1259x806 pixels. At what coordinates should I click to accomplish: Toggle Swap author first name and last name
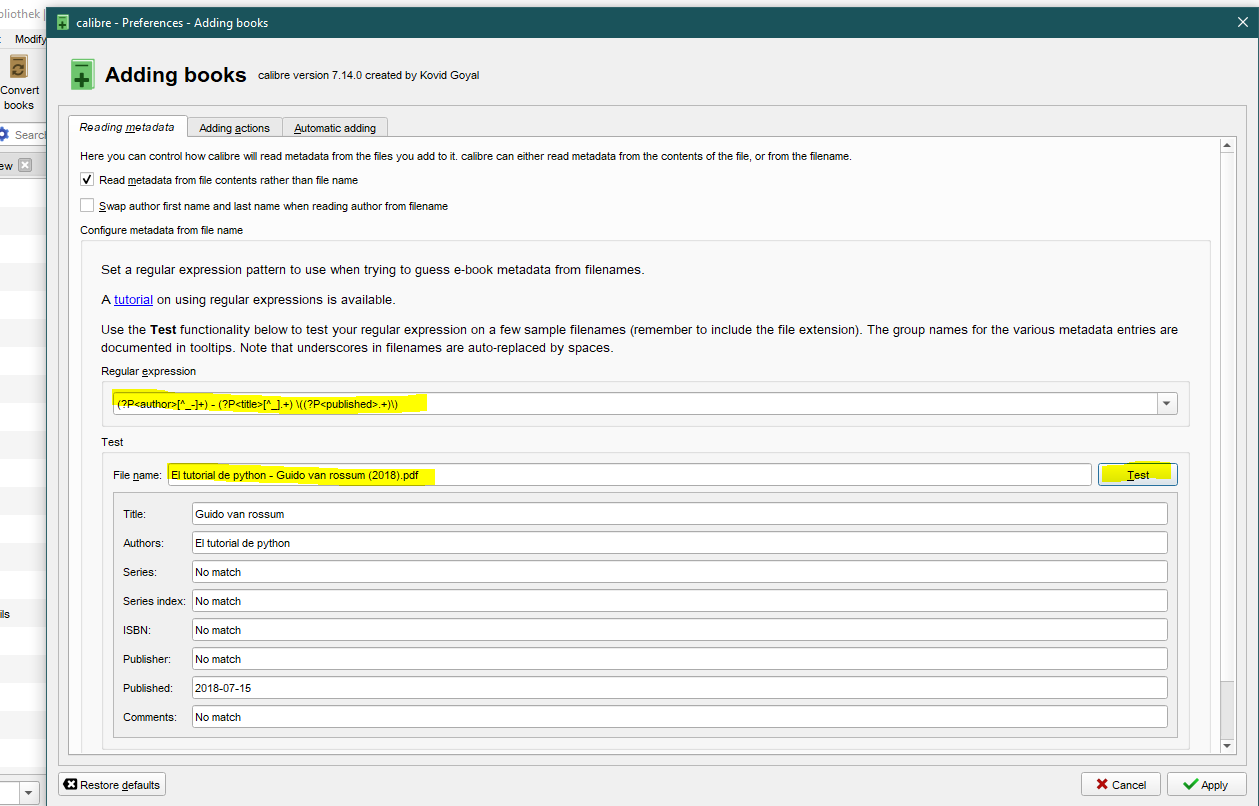87,206
